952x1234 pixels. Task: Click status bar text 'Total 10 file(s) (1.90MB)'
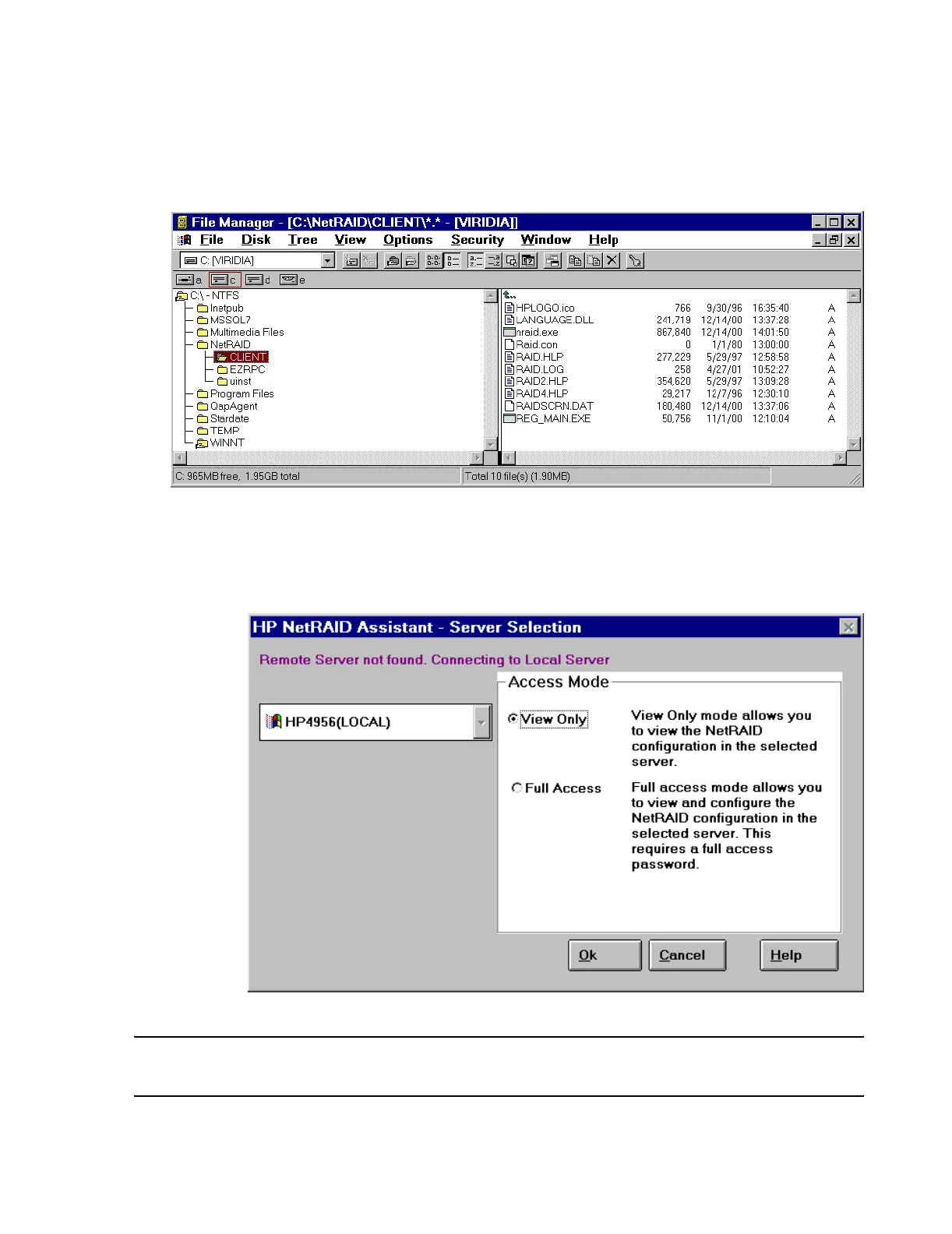tap(517, 477)
